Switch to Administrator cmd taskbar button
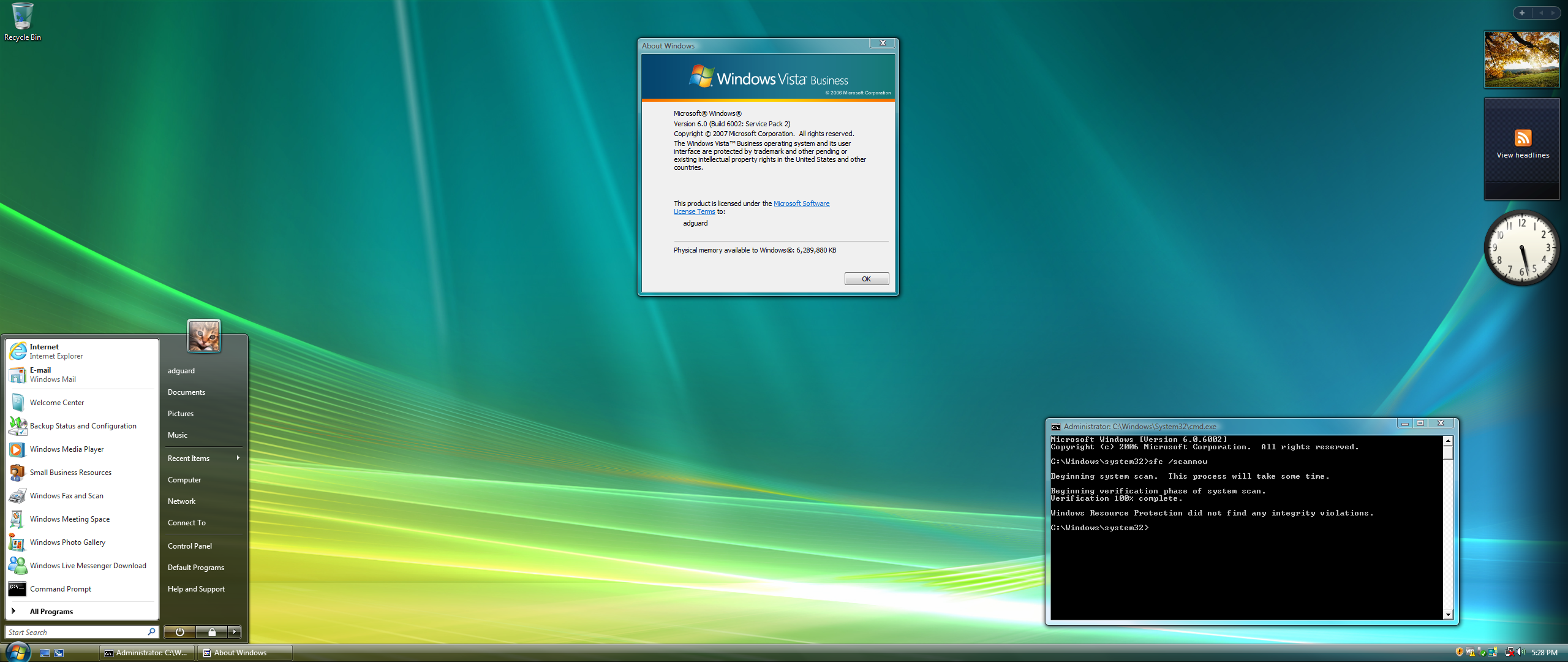 click(147, 653)
